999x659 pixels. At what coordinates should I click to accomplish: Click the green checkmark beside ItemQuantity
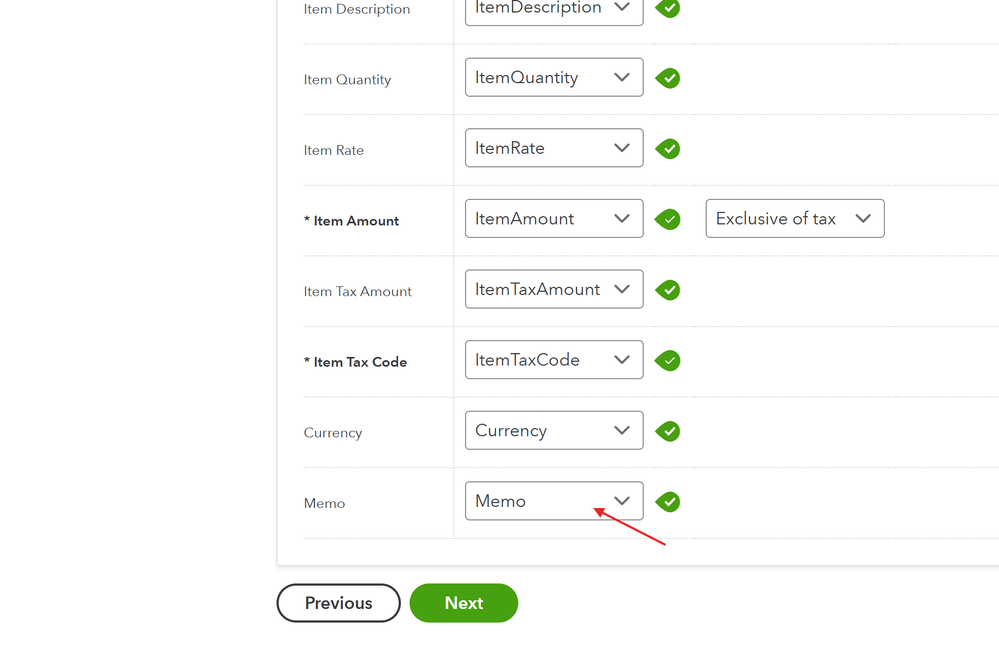pyautogui.click(x=668, y=78)
